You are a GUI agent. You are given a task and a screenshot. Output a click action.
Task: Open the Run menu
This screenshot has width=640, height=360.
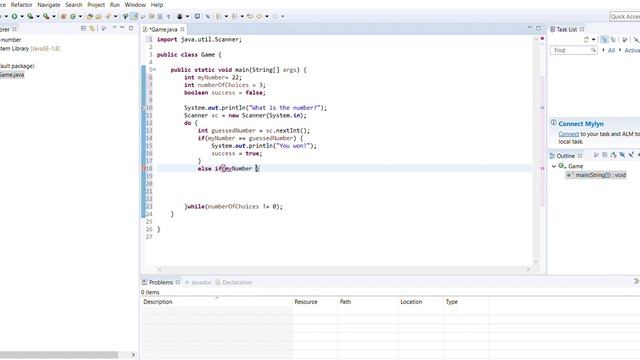[115, 5]
